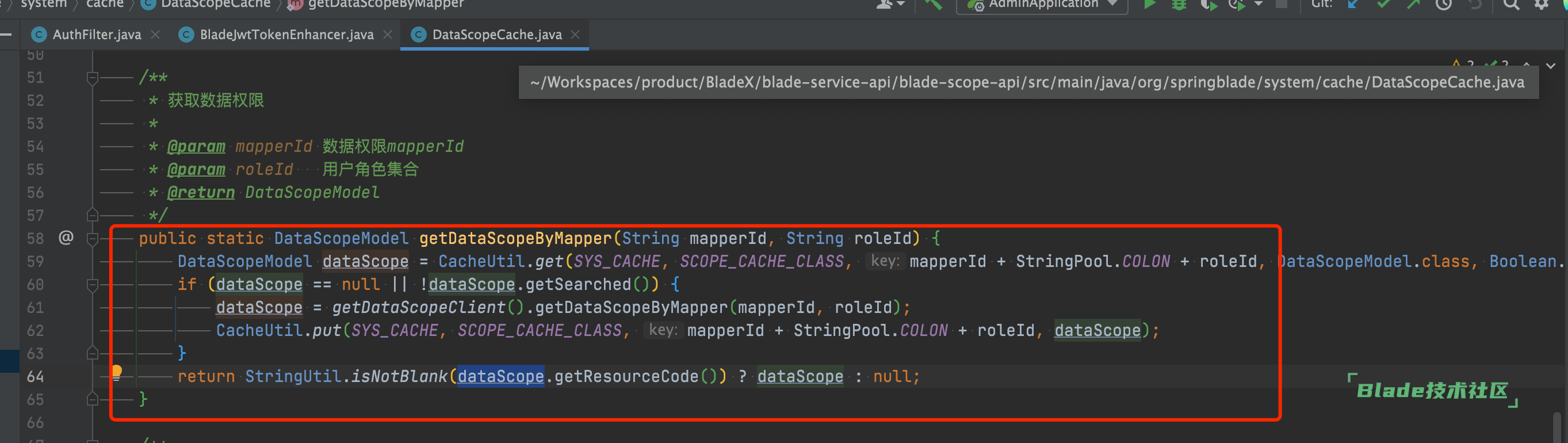Jump to previous highlighted error up arrow

tap(1526, 64)
